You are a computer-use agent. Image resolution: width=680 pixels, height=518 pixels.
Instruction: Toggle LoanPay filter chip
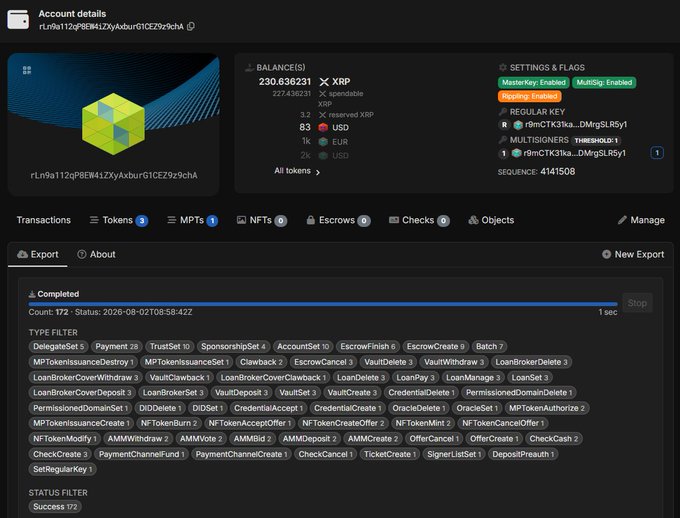click(415, 377)
